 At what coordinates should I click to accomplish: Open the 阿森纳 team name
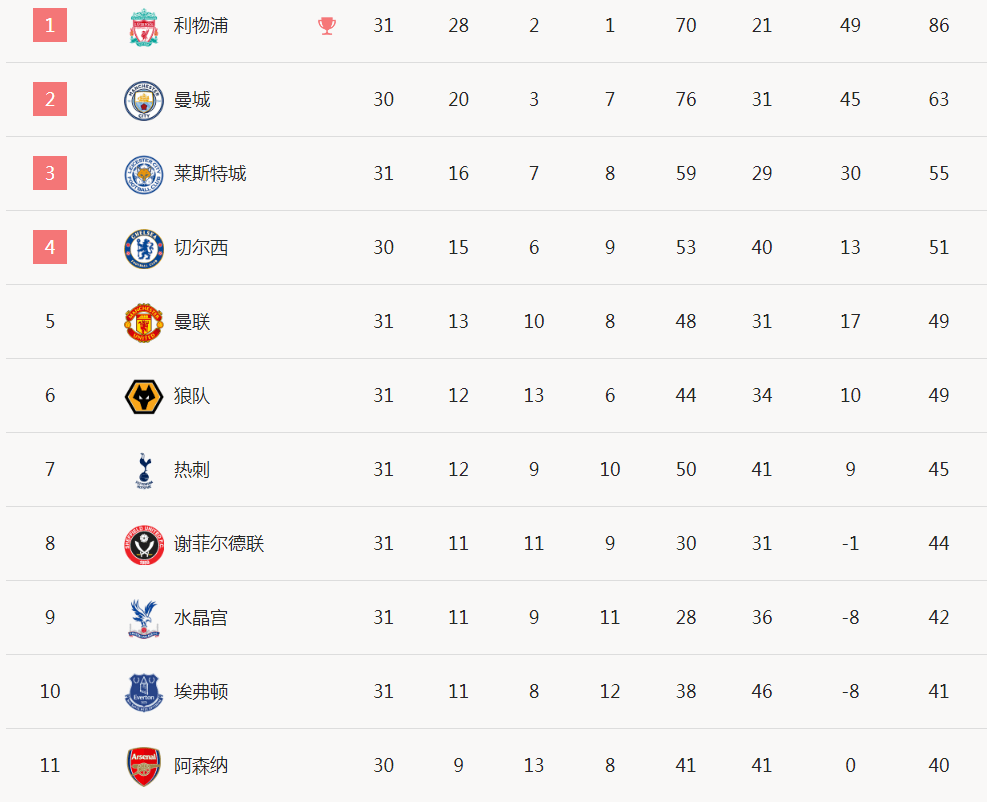(x=201, y=765)
